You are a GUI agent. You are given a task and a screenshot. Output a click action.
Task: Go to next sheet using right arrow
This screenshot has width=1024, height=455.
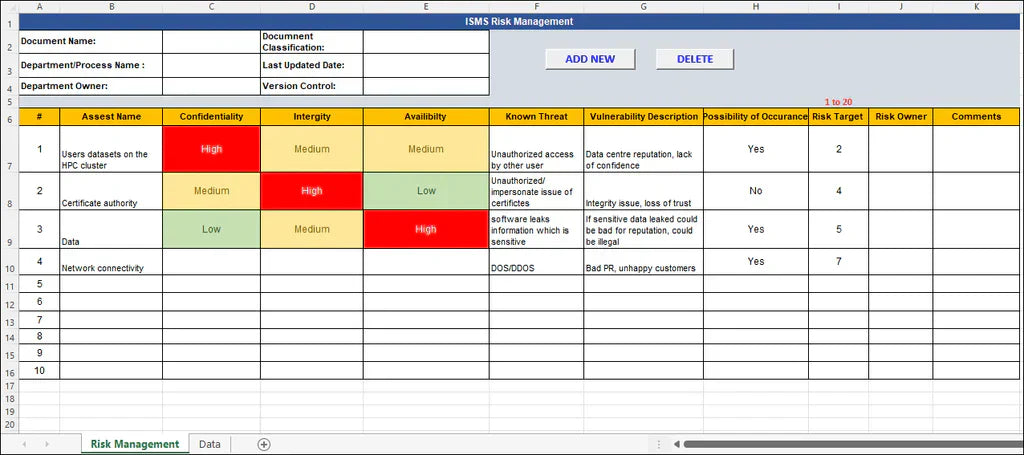tap(46, 445)
